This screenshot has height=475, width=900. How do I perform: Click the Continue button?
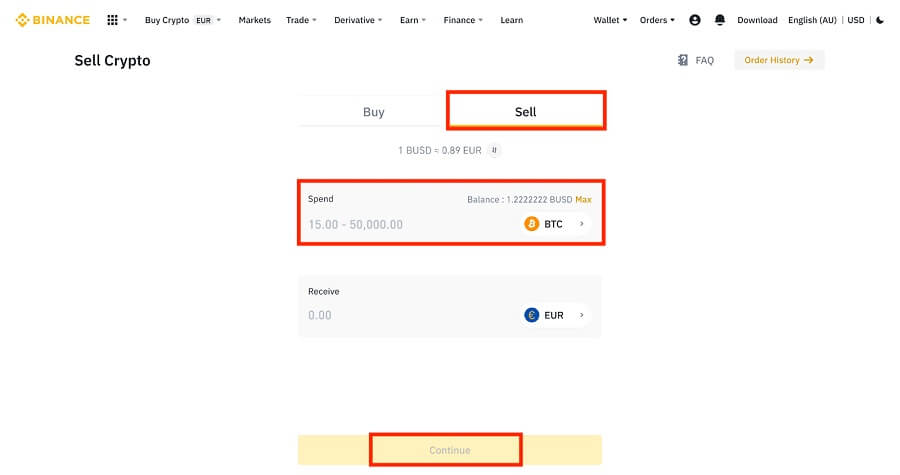pos(449,450)
